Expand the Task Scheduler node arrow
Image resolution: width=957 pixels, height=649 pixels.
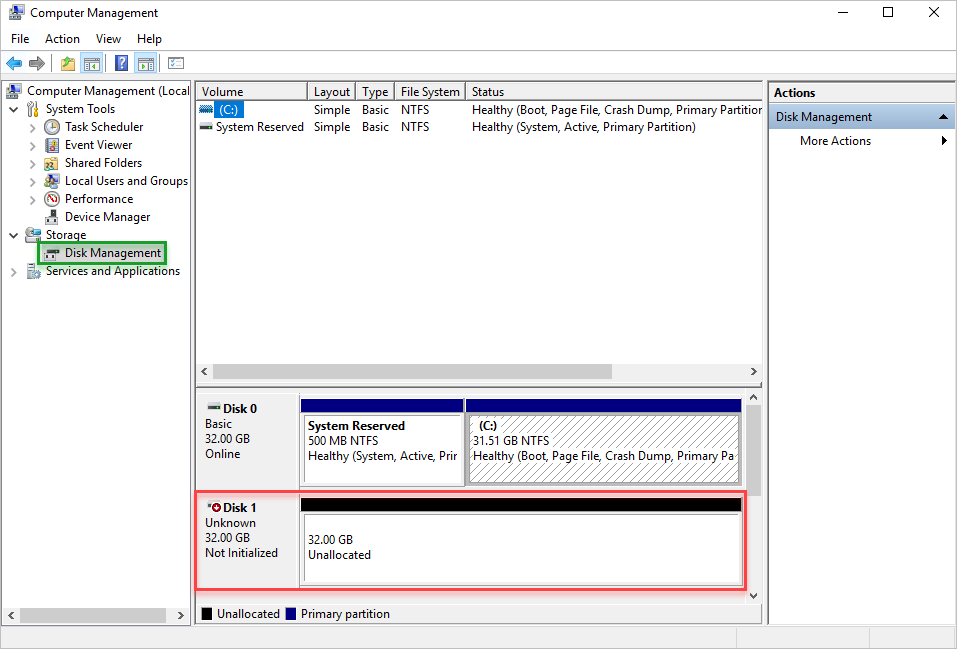(33, 127)
